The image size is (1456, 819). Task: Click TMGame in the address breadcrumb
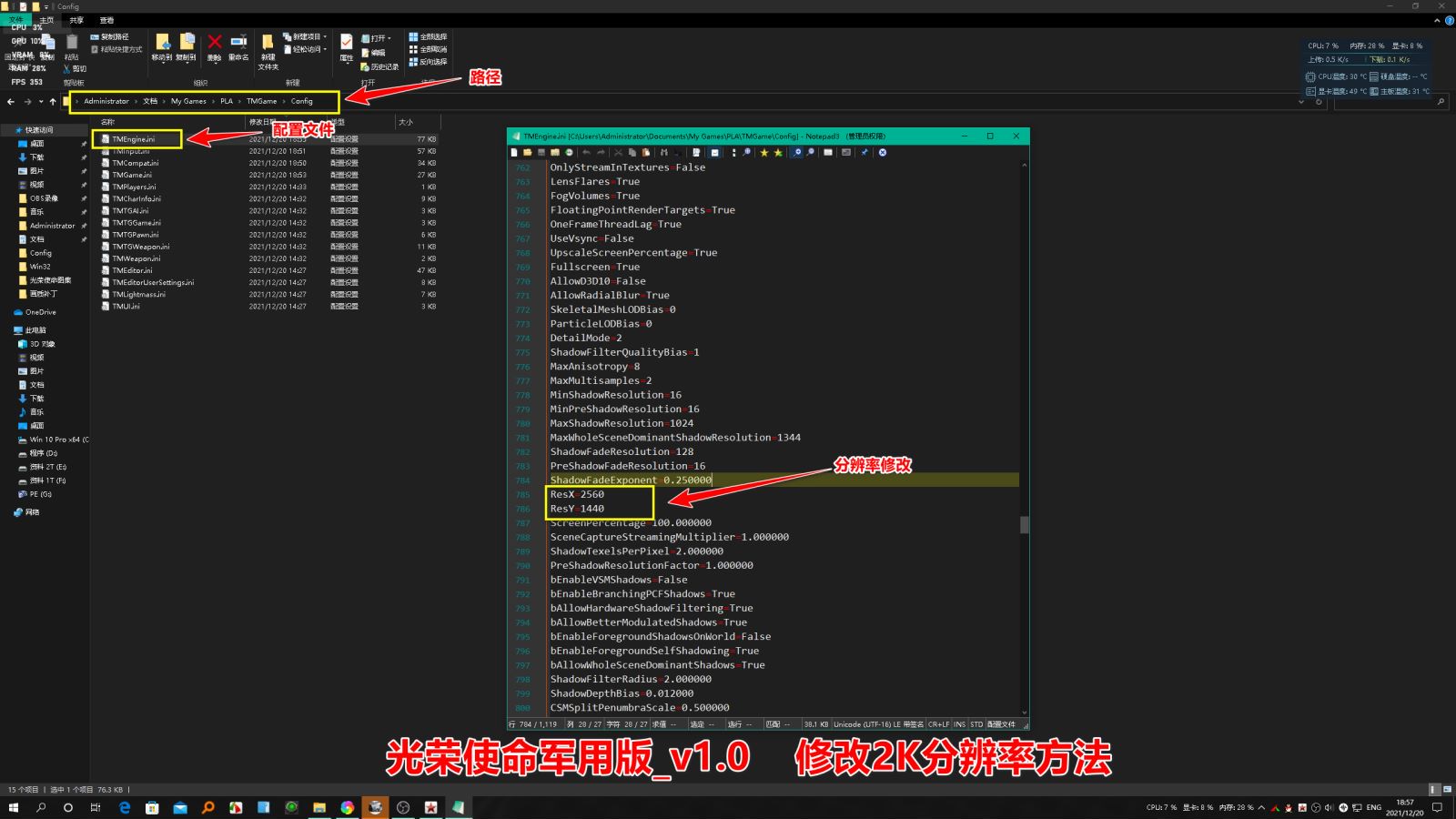261,101
